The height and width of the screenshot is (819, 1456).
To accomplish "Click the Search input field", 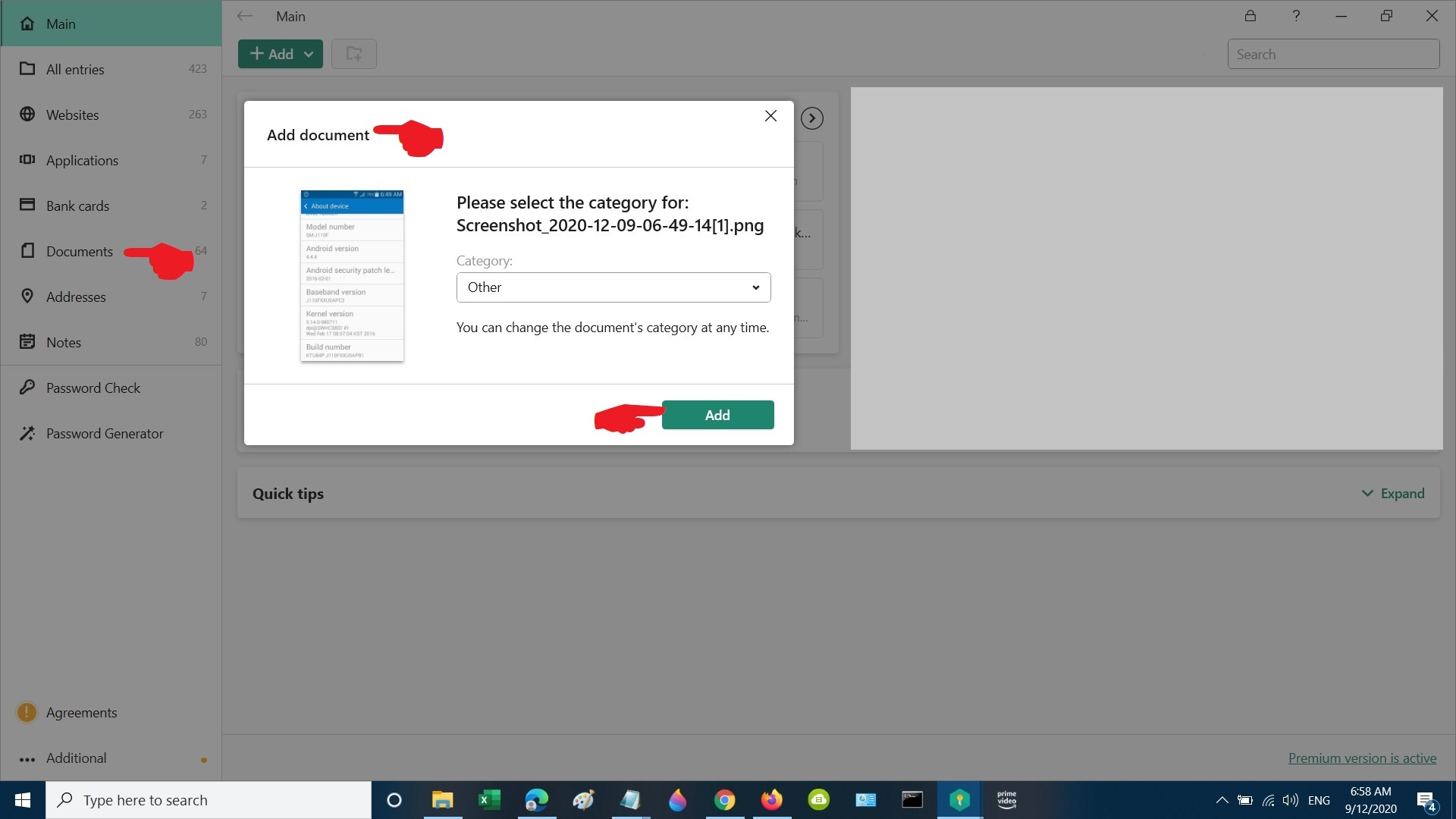I will pos(1333,54).
